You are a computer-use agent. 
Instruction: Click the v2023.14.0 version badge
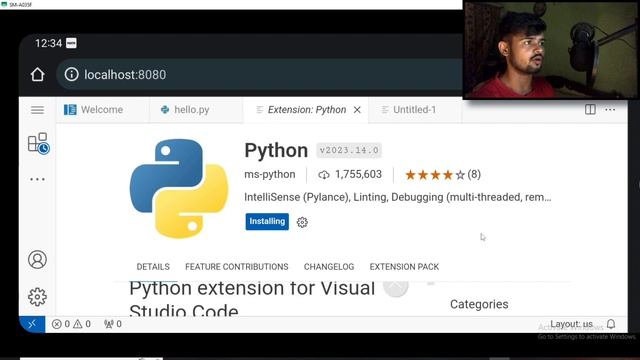[349, 150]
